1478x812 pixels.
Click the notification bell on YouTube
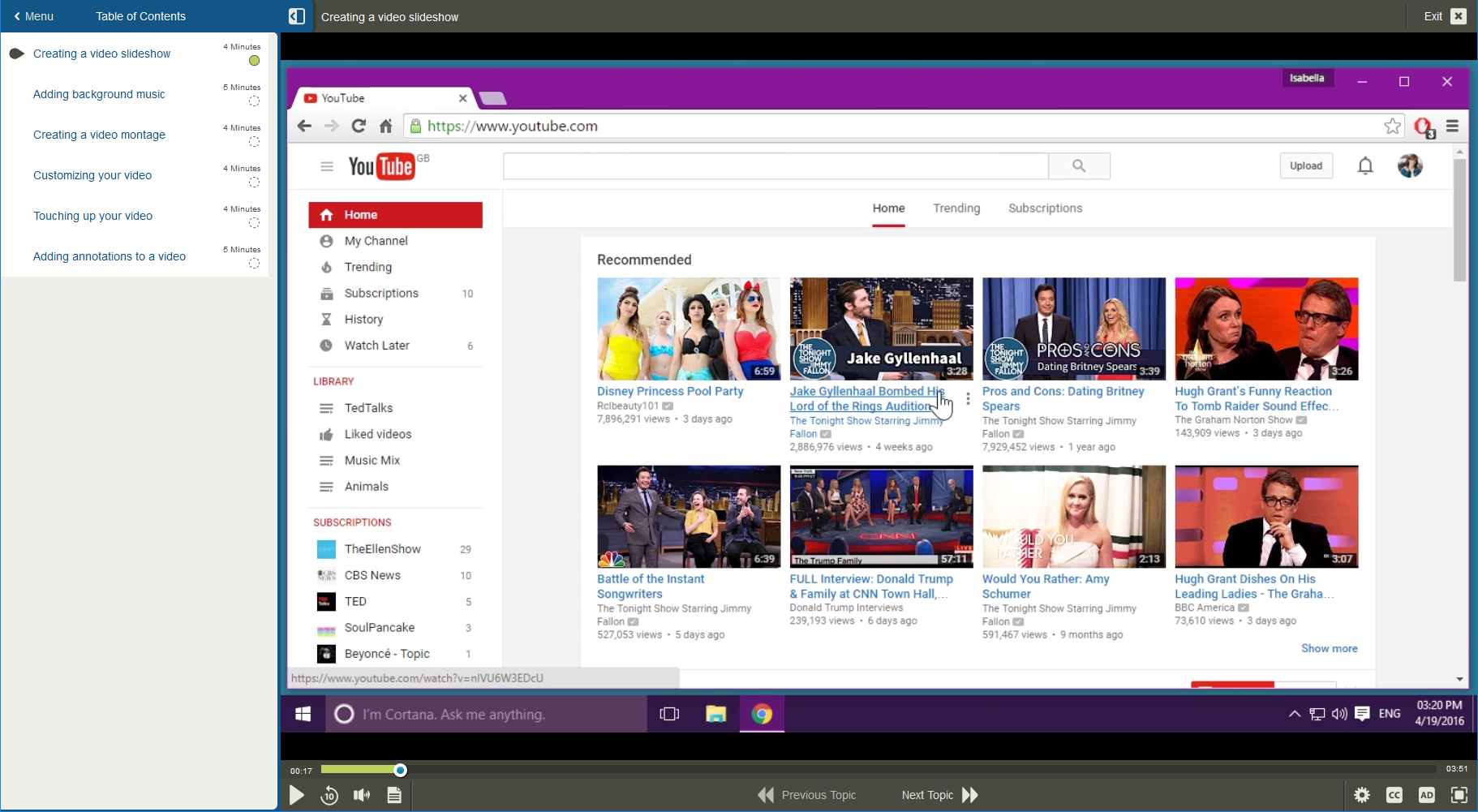pos(1365,165)
